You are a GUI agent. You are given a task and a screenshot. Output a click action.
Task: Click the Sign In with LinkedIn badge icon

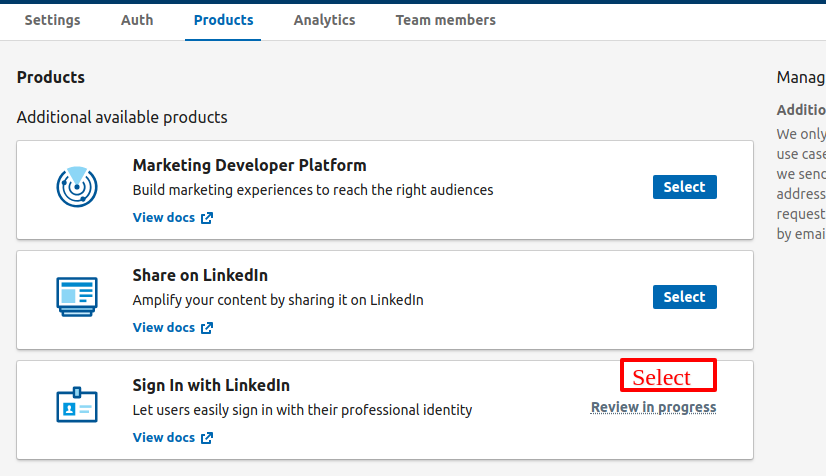[x=77, y=405]
